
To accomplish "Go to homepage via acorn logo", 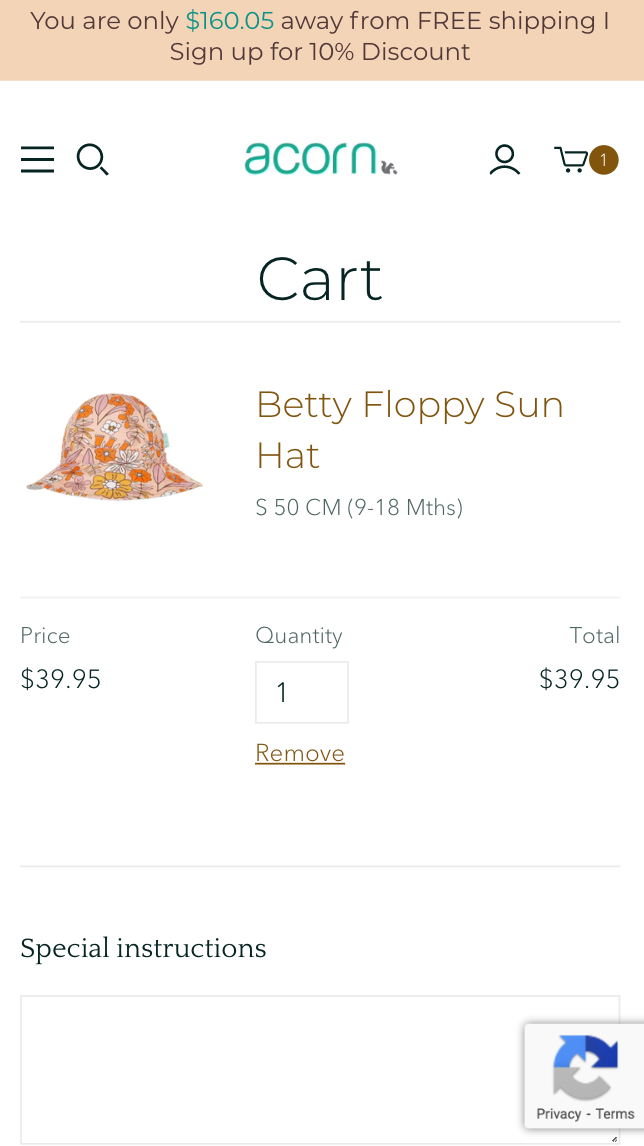I will [x=320, y=159].
